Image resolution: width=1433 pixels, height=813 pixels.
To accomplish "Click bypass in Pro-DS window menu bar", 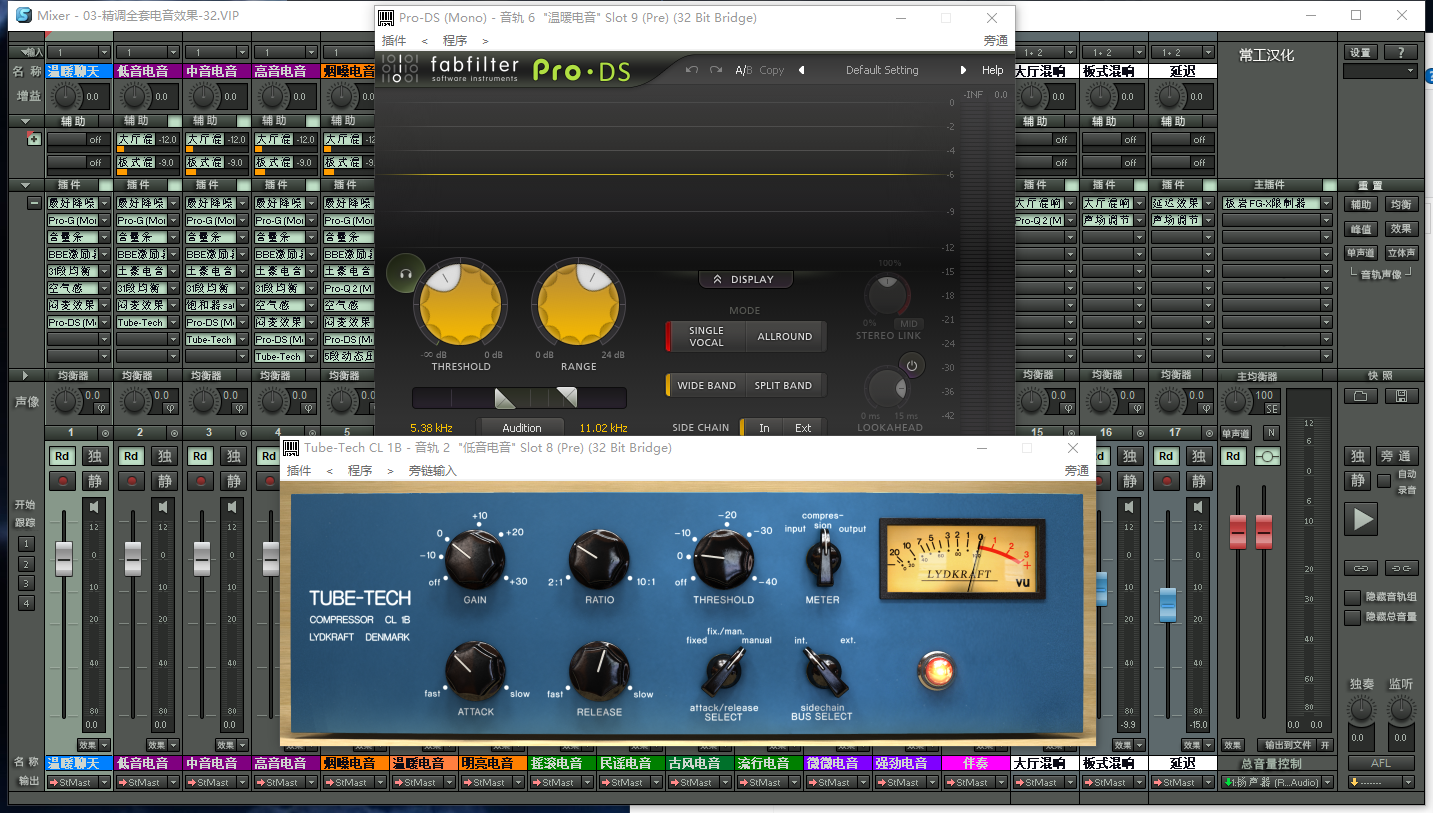I will point(996,40).
